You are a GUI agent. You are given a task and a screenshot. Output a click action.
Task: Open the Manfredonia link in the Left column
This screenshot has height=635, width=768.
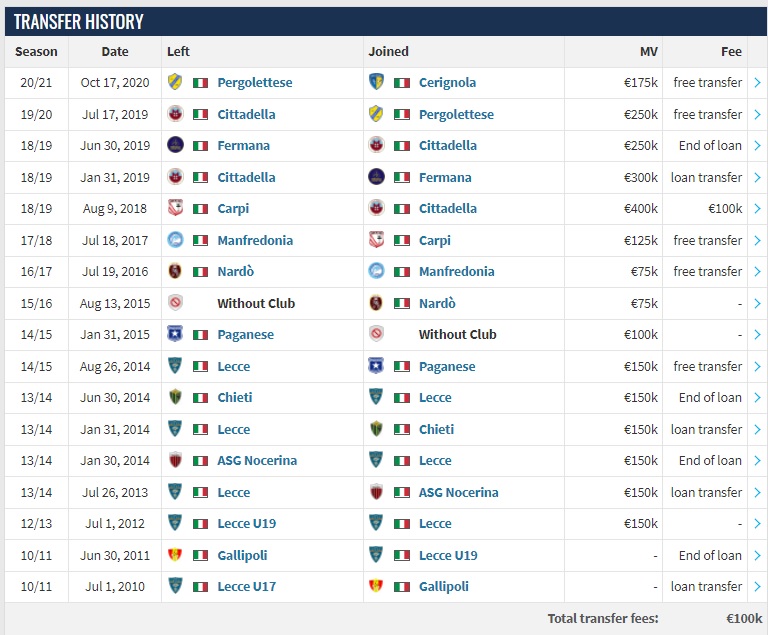tap(255, 240)
